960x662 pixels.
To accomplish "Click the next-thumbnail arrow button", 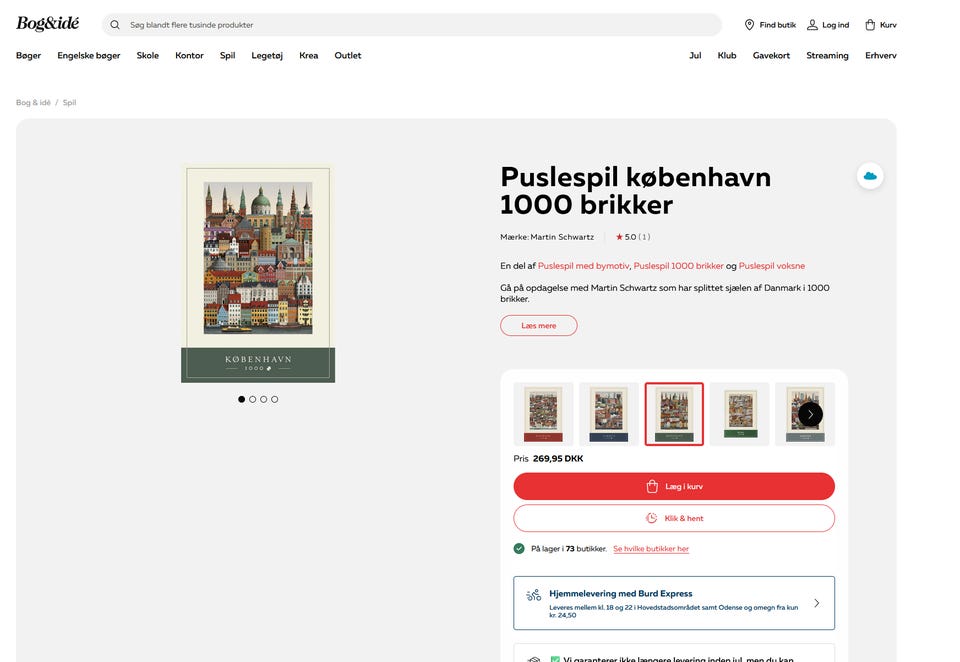I will (810, 413).
